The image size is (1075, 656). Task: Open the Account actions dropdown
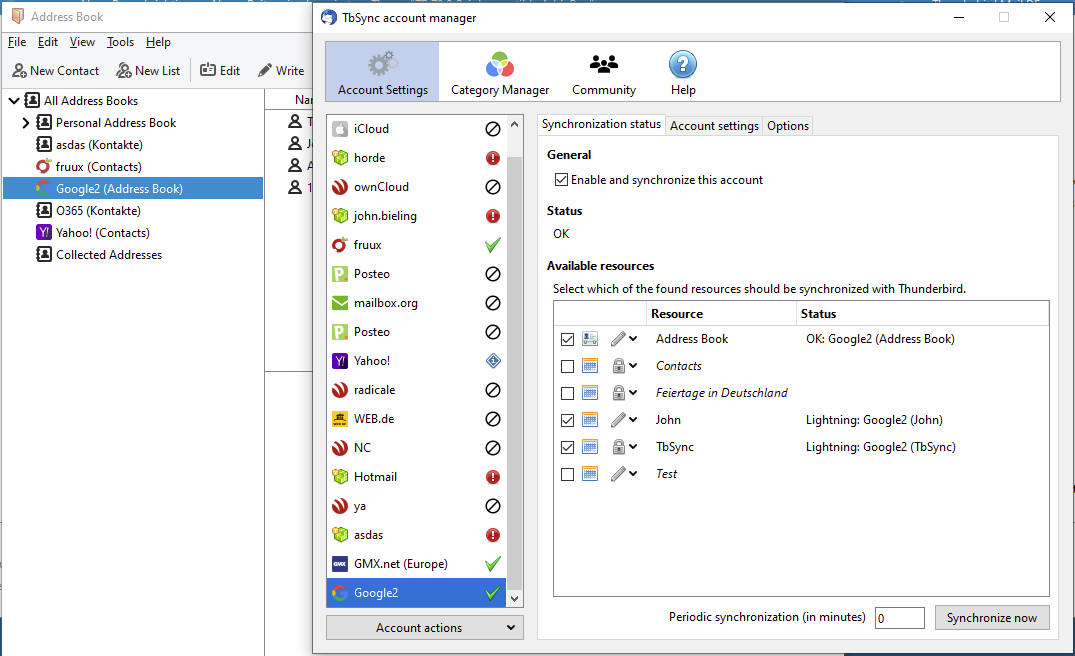click(x=424, y=628)
